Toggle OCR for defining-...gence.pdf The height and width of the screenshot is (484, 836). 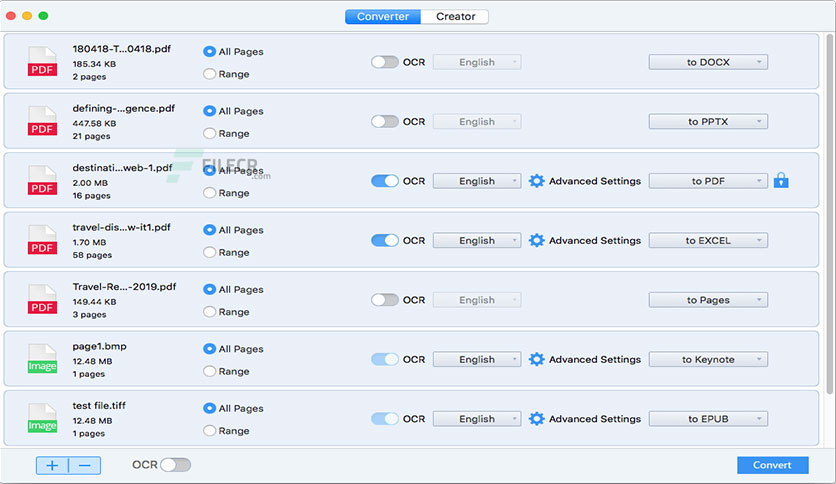(385, 122)
